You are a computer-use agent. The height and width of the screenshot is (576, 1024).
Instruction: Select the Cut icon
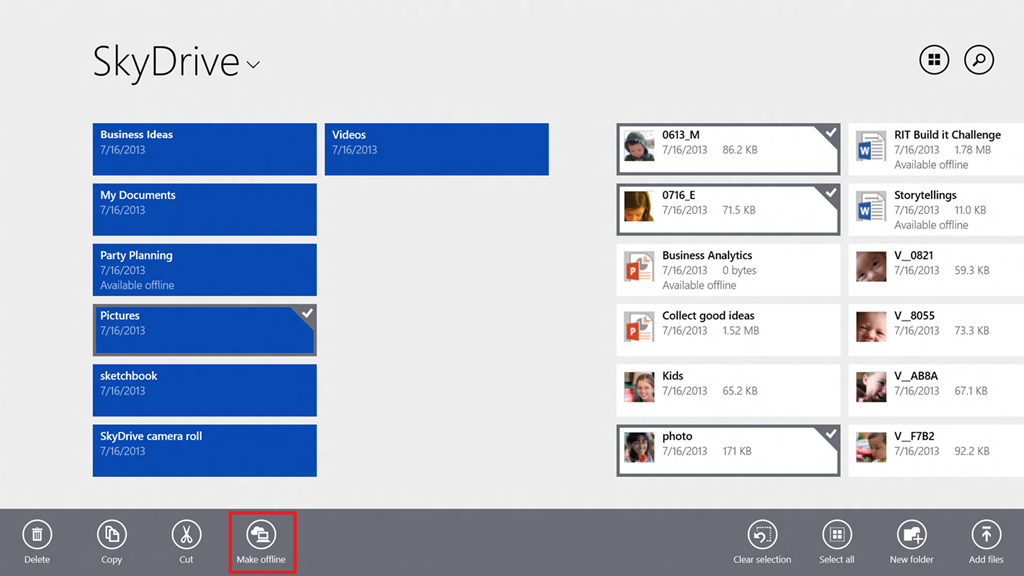(x=185, y=536)
